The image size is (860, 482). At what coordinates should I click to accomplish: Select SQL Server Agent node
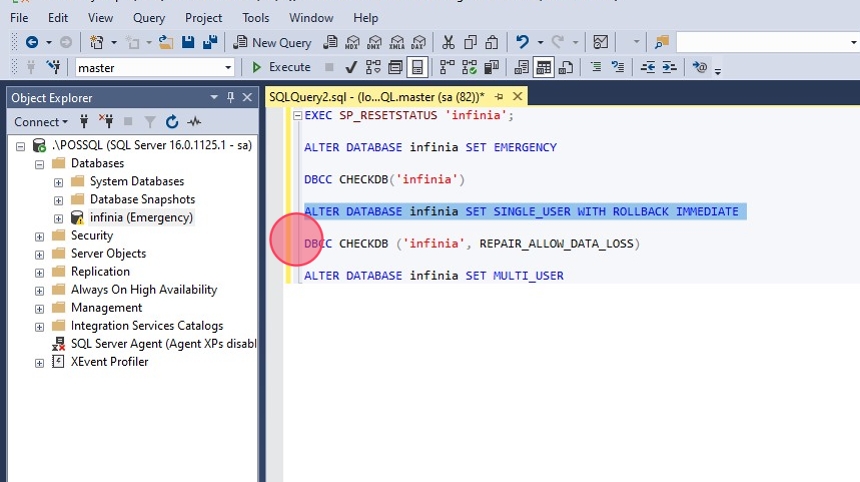click(x=163, y=344)
